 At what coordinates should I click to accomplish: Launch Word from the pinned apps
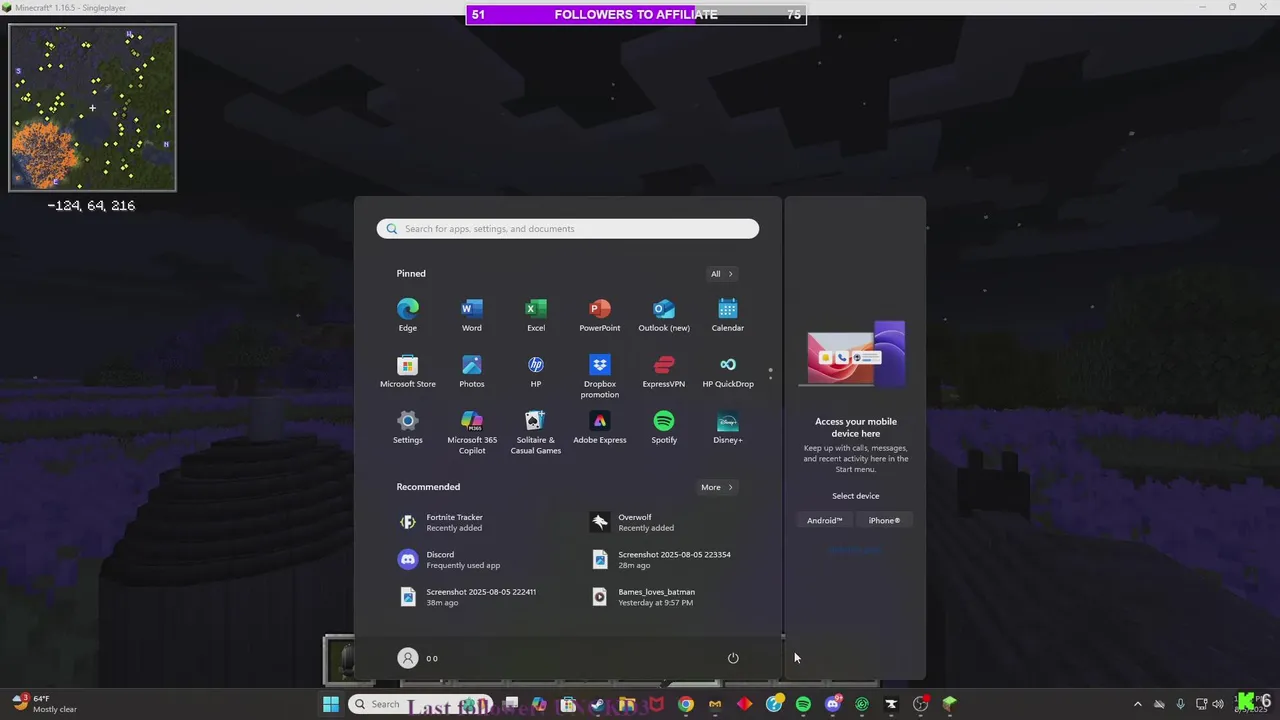472,314
